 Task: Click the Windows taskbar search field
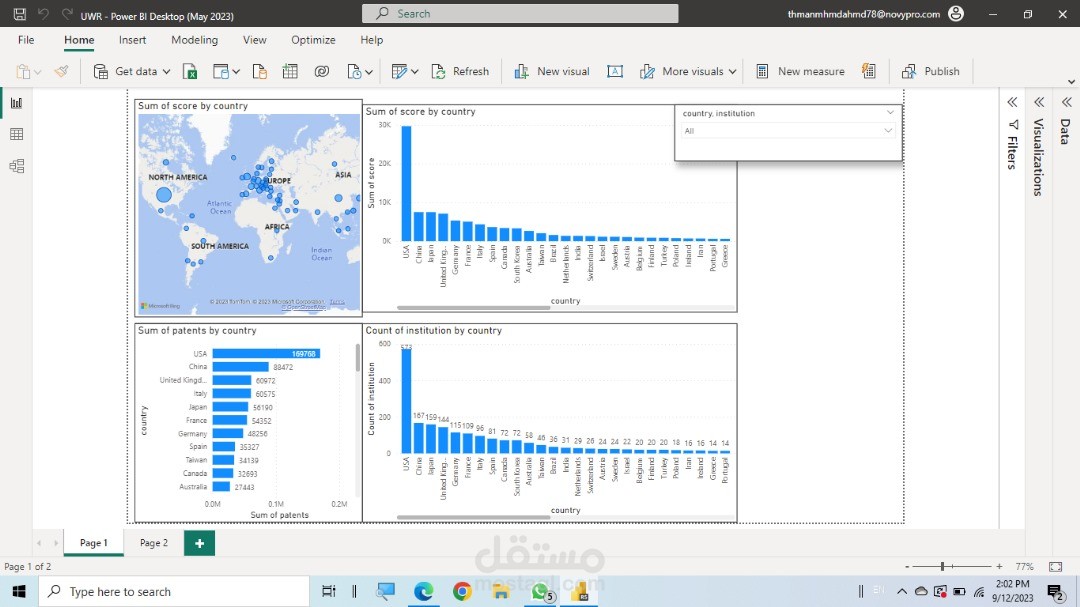pos(174,591)
